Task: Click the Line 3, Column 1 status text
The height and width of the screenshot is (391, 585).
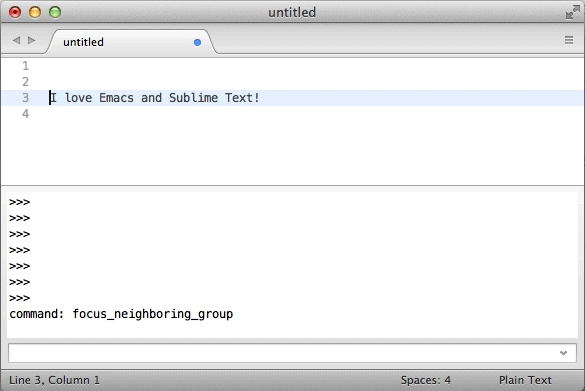Action: [54, 380]
